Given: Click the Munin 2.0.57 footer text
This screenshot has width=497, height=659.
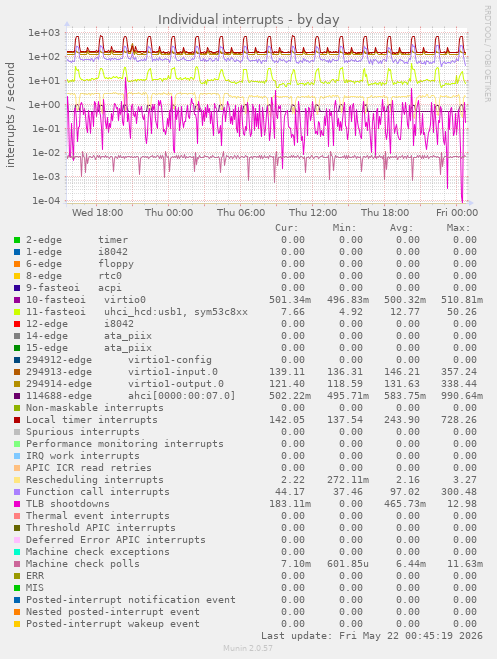Looking at the screenshot, I should tap(248, 648).
